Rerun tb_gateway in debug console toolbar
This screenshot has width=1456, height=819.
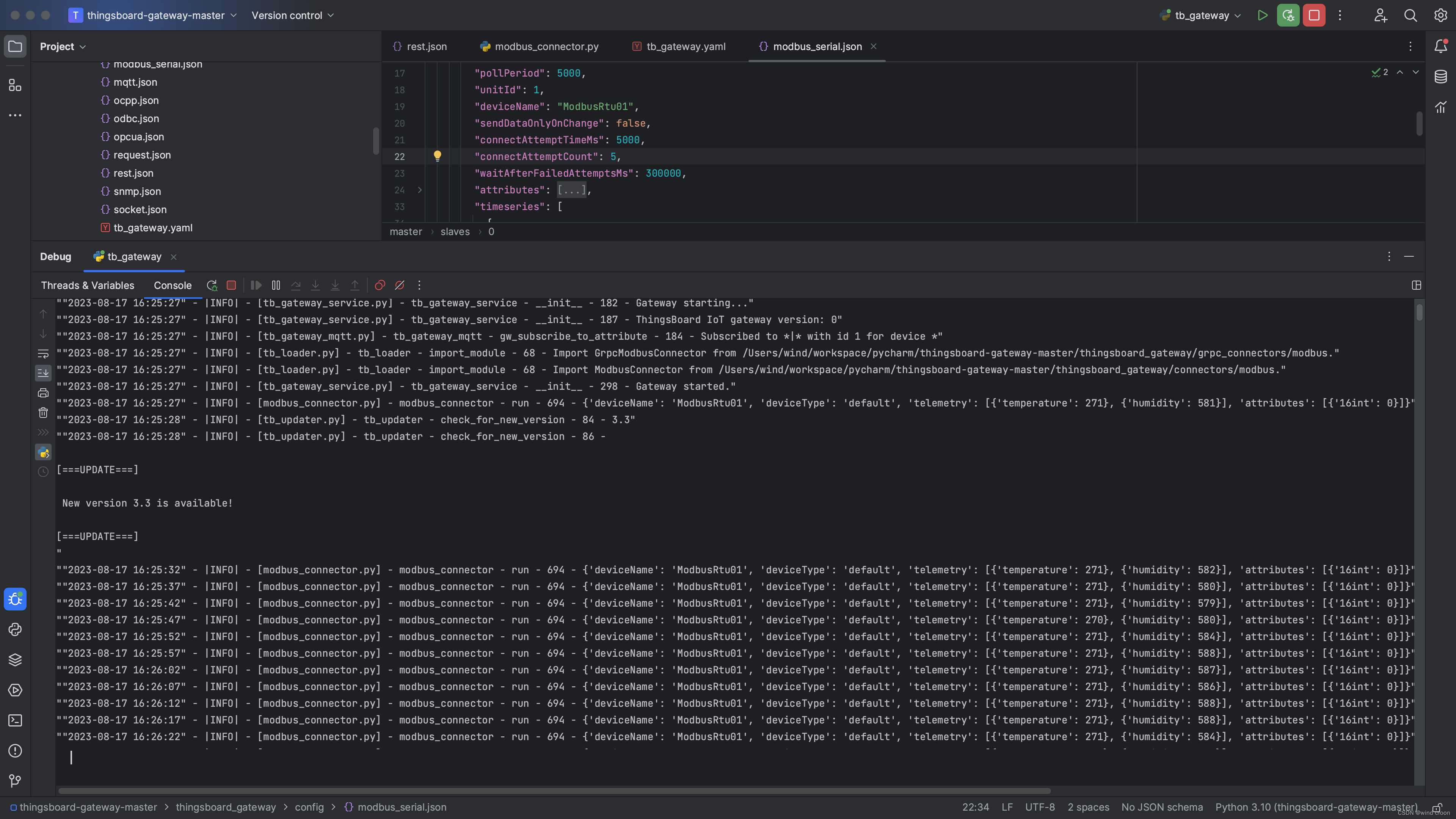(x=212, y=286)
